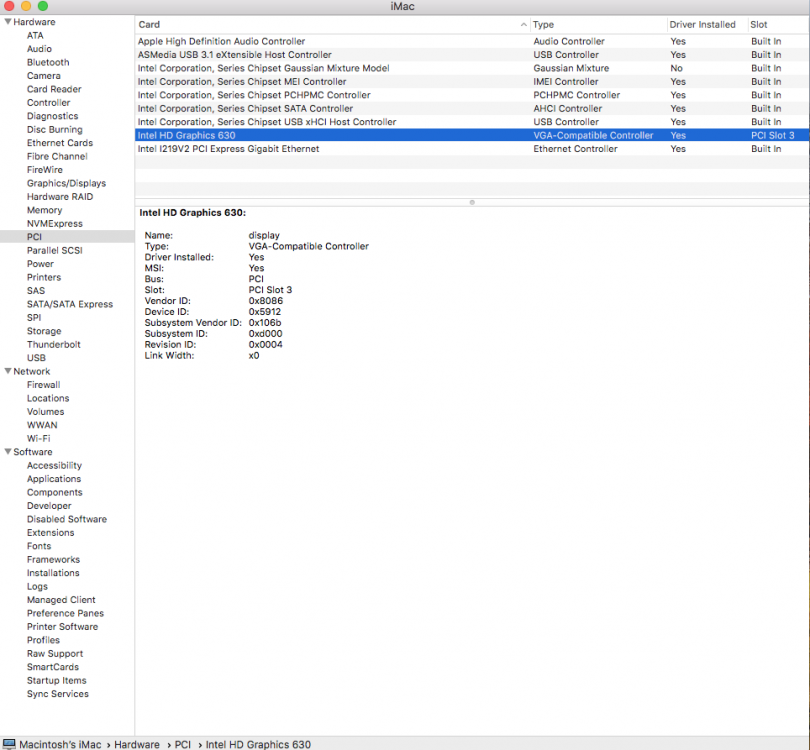The height and width of the screenshot is (750, 810).
Task: Open Startup Items section
Action: (x=57, y=680)
